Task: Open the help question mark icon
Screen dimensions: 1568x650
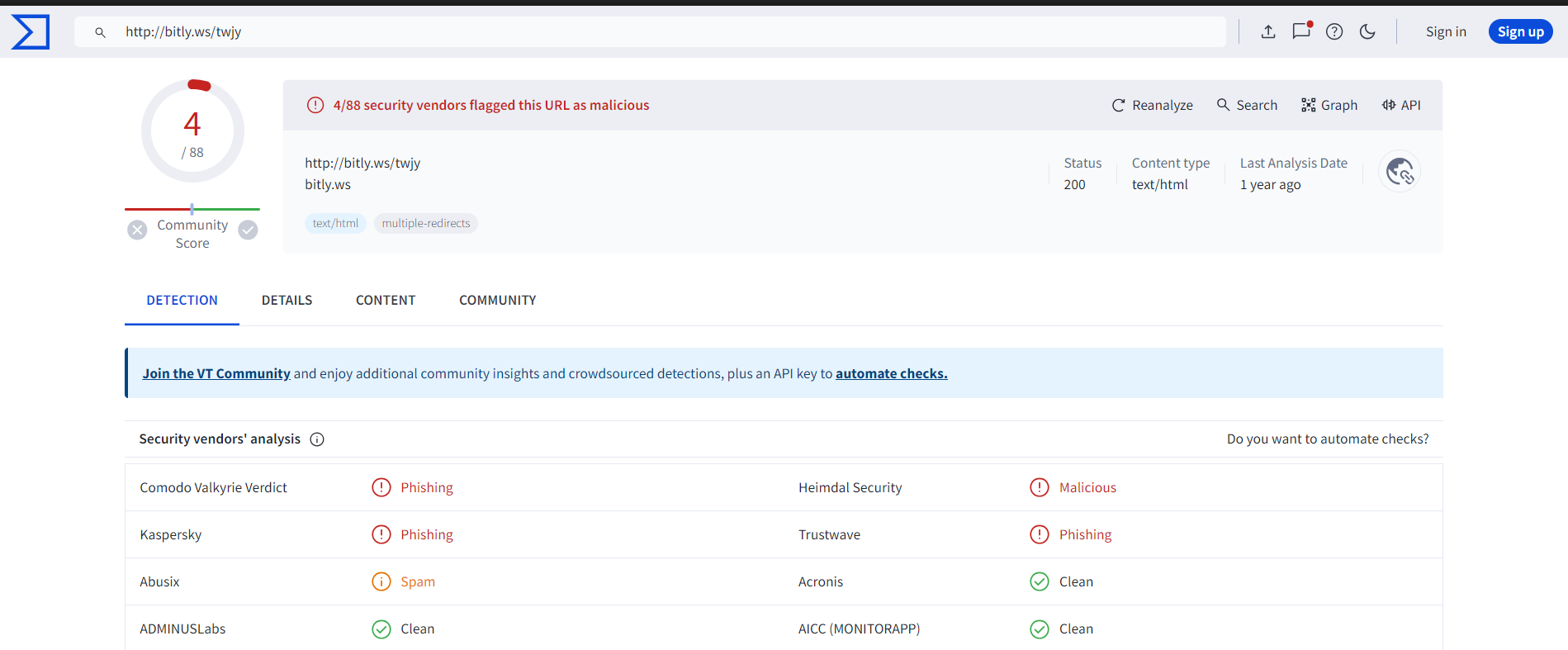Action: click(x=1334, y=31)
